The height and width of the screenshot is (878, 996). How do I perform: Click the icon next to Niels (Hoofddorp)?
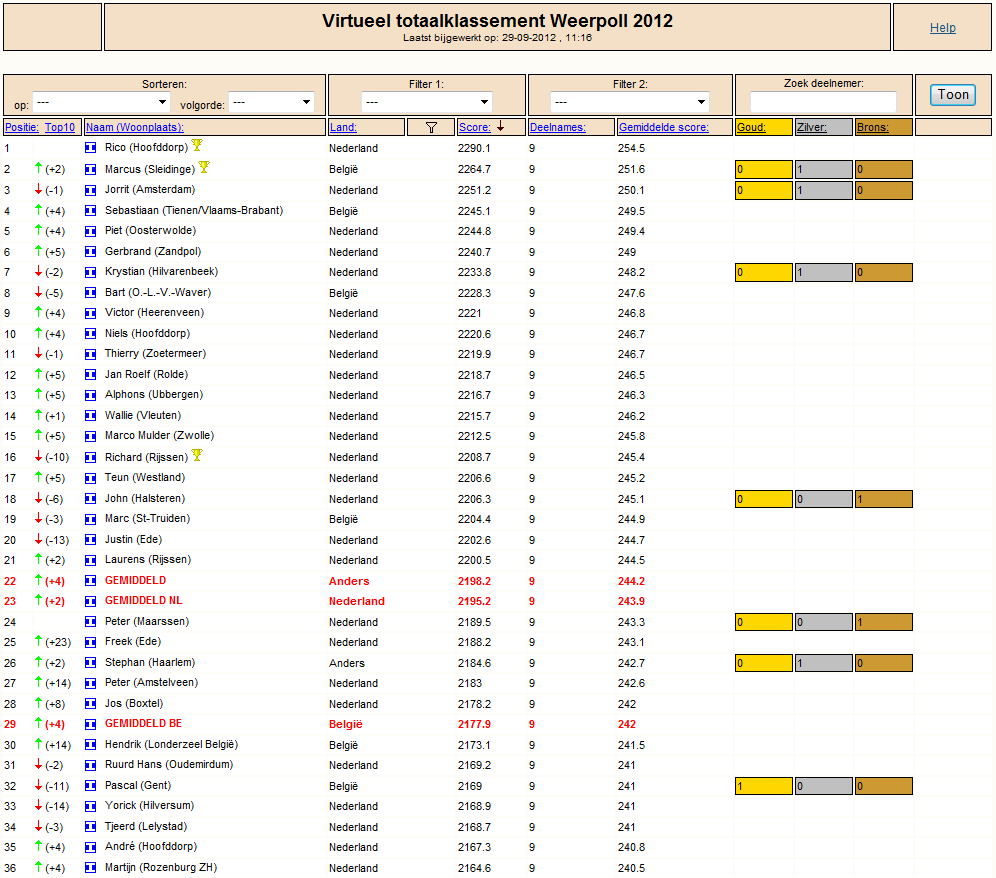[x=91, y=334]
